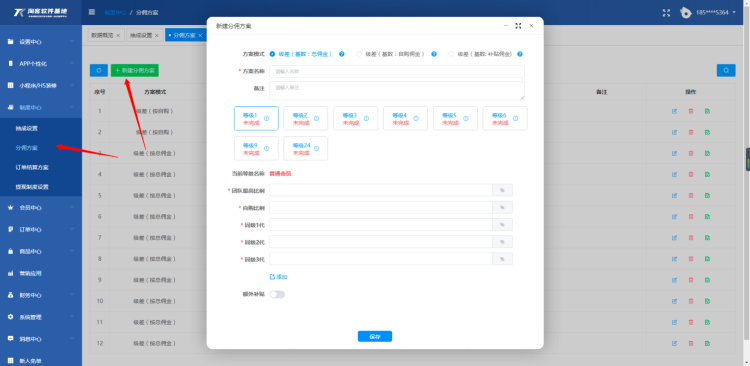The image size is (750, 366).
Task: Close the 抽成设置 tab with its X
Action: click(156, 35)
